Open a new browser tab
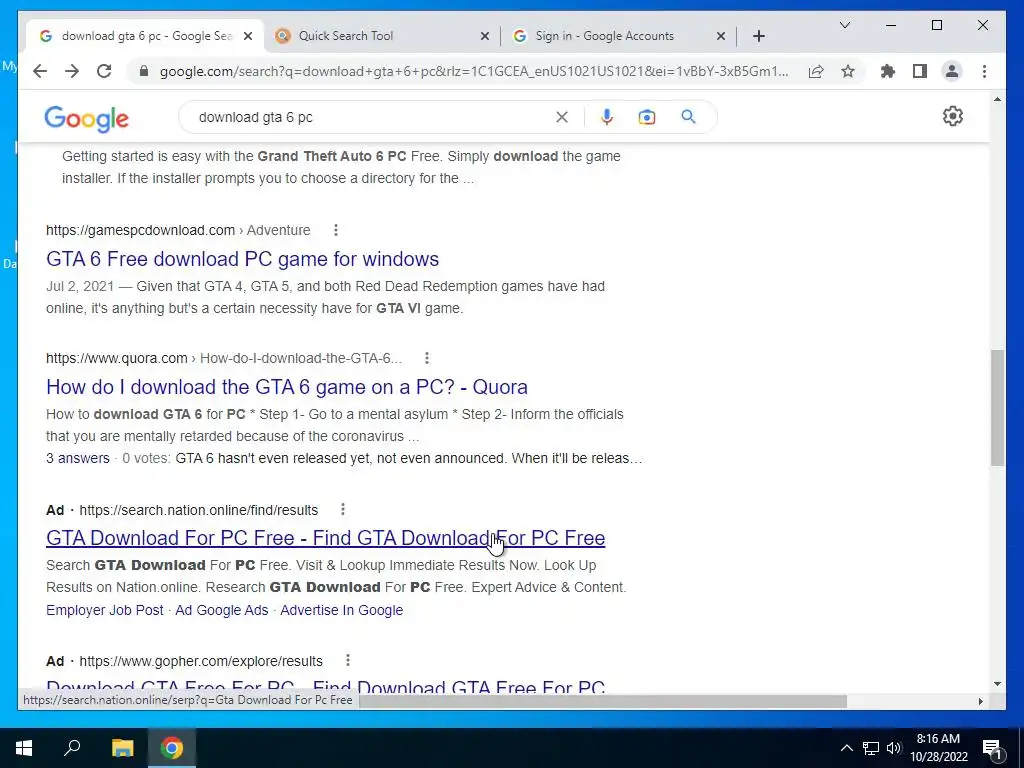The image size is (1024, 768). [x=758, y=36]
